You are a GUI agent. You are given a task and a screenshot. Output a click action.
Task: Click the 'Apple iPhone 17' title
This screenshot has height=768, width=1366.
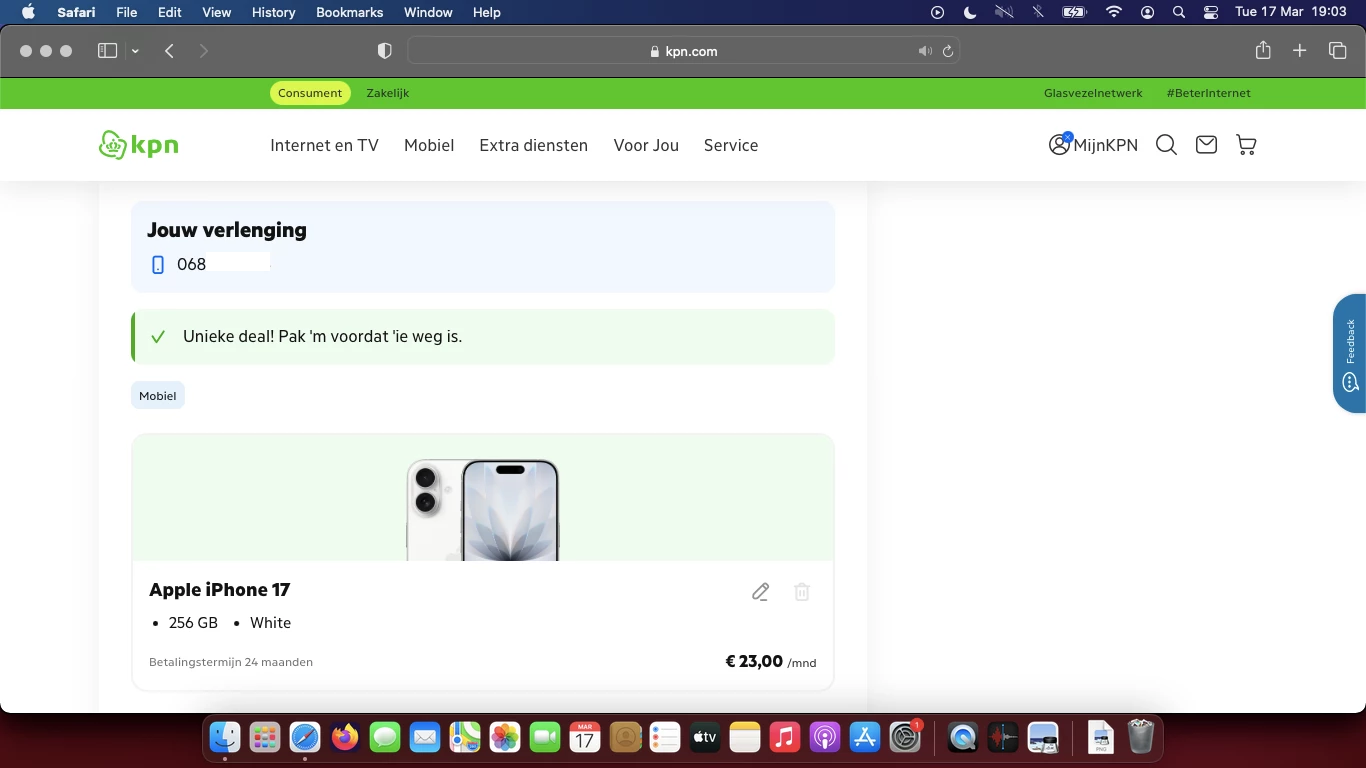point(220,590)
